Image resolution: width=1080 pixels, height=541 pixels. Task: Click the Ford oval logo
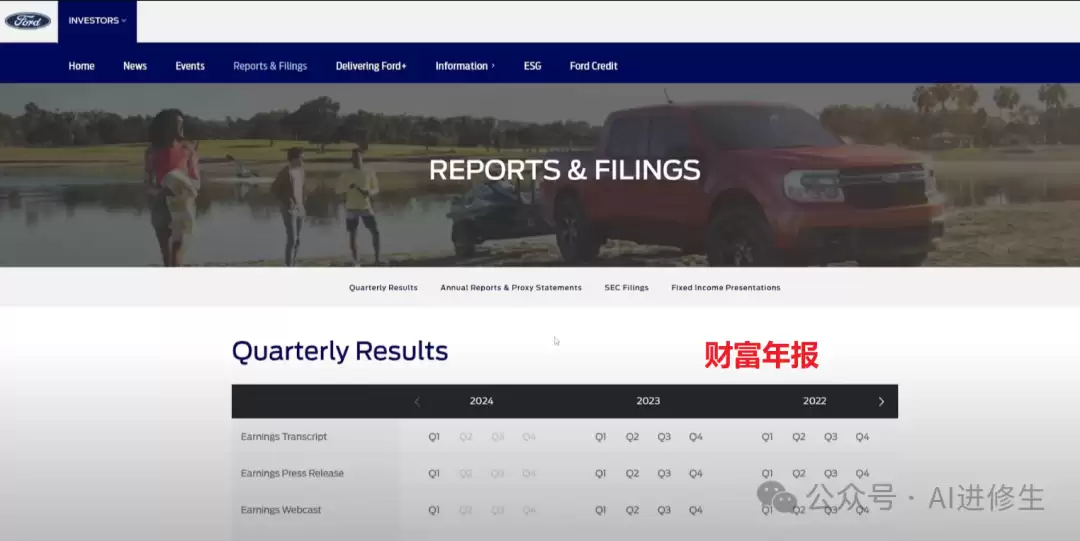click(x=28, y=21)
